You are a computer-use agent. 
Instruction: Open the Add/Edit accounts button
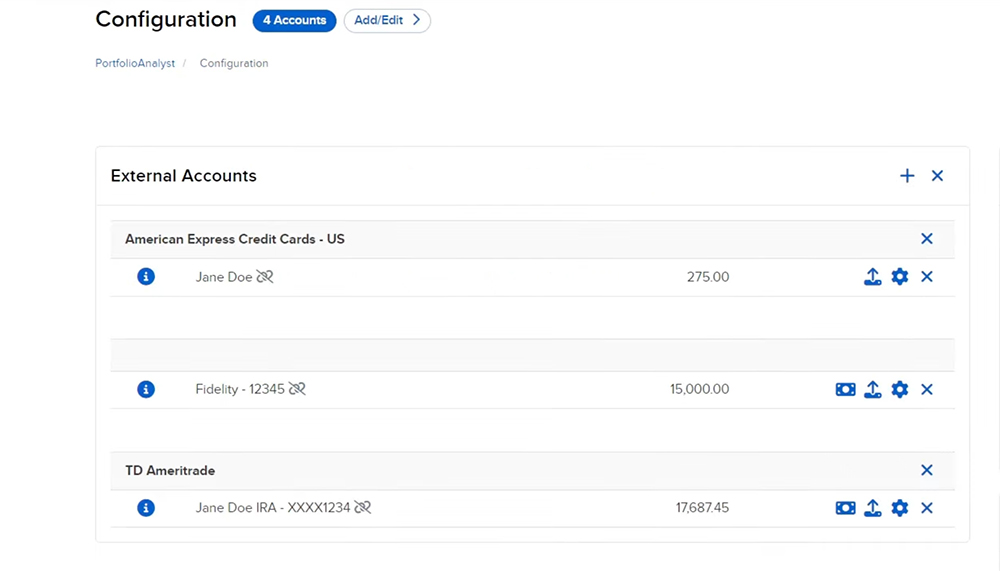pyautogui.click(x=387, y=20)
